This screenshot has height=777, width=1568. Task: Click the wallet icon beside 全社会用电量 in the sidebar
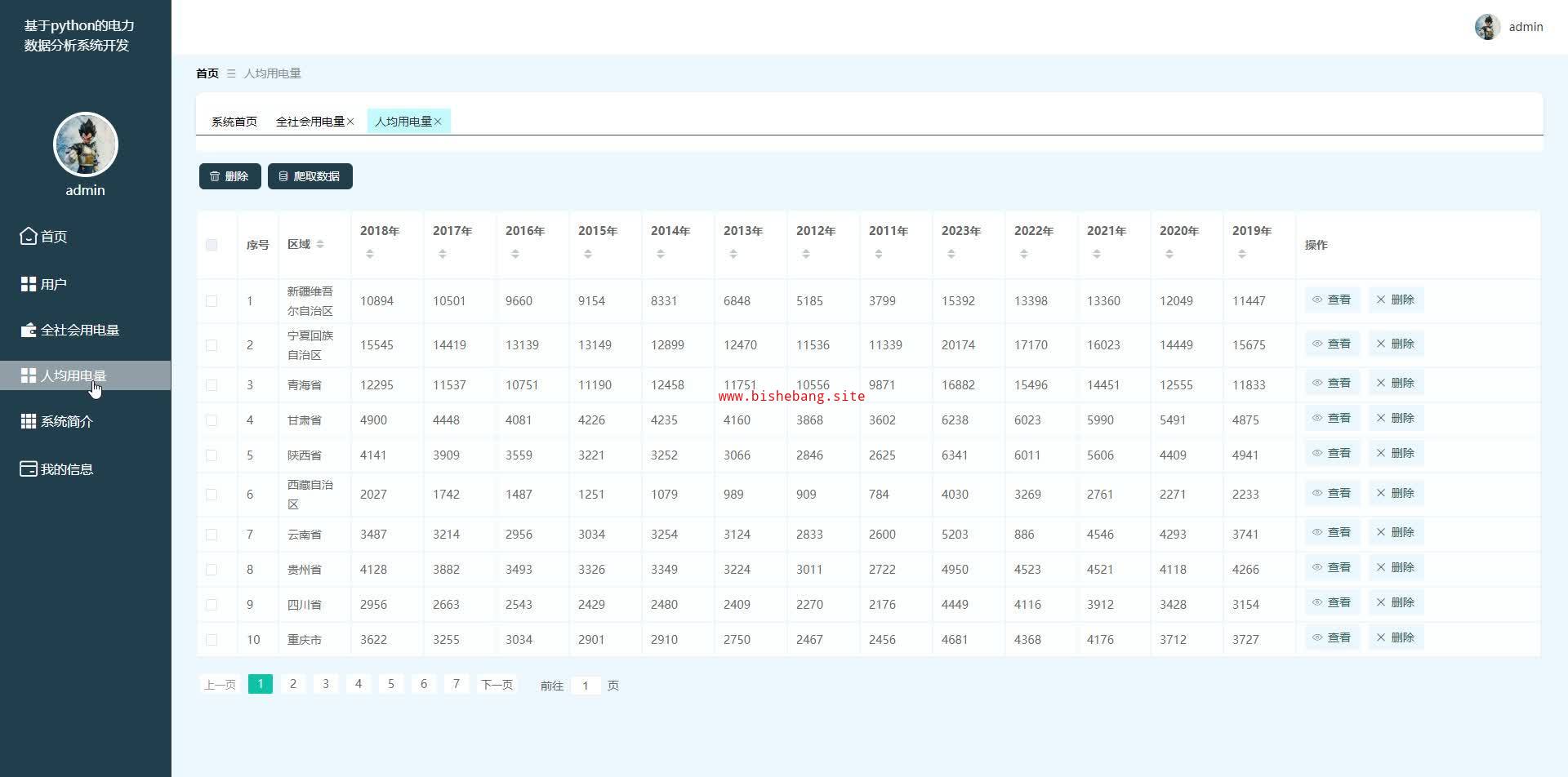point(29,331)
